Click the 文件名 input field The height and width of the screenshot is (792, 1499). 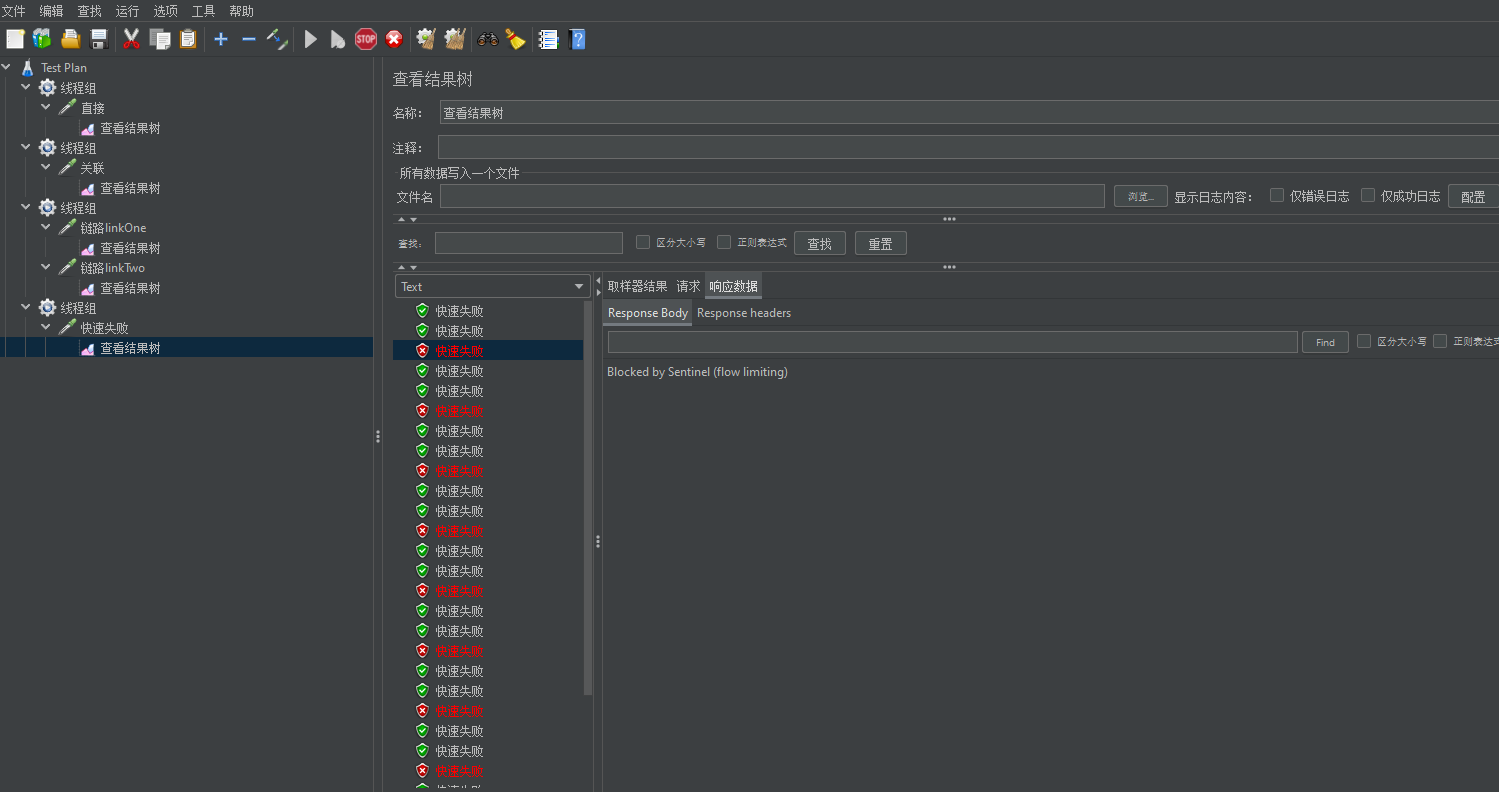(771, 196)
